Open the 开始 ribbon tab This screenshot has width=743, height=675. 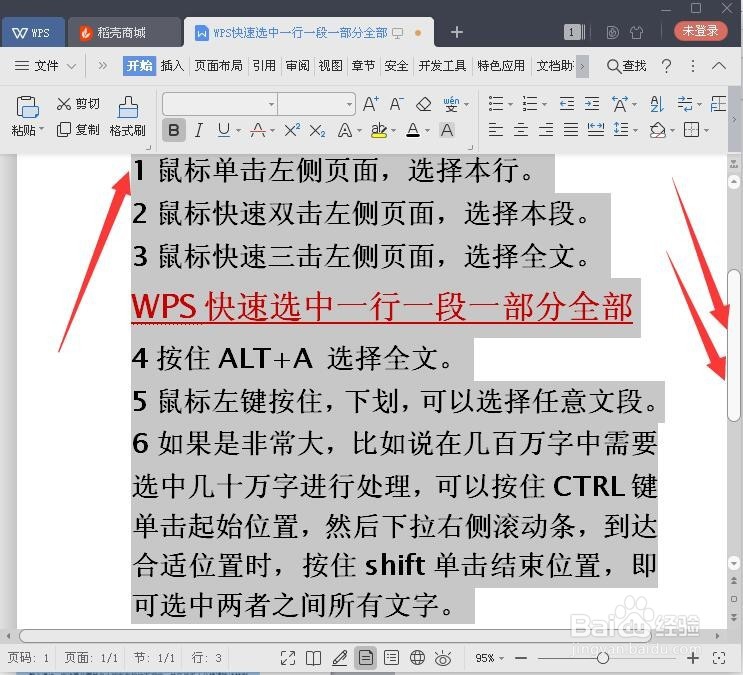click(139, 65)
